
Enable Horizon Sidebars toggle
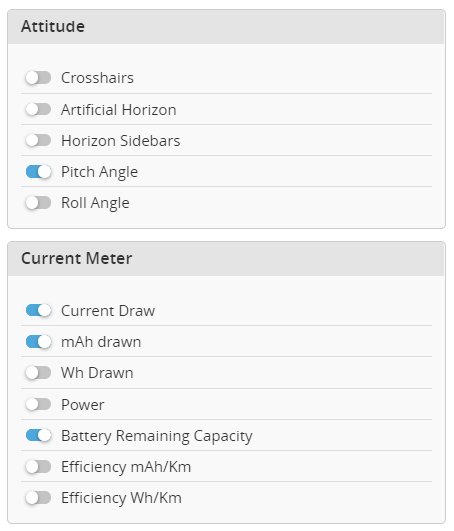38,140
